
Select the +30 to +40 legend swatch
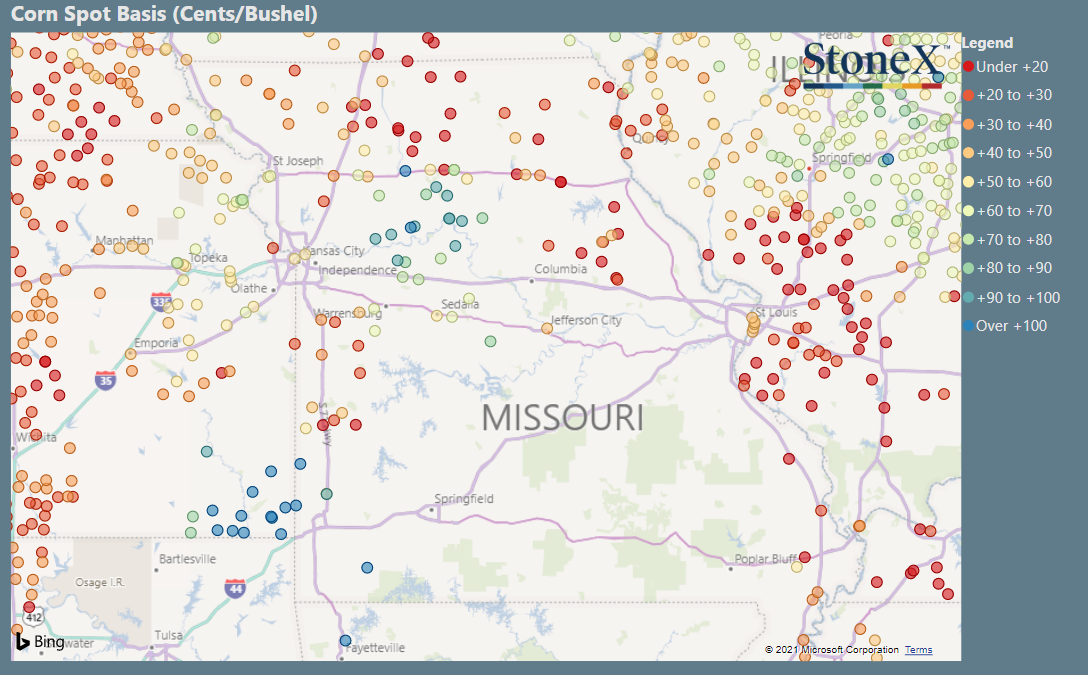tap(969, 125)
